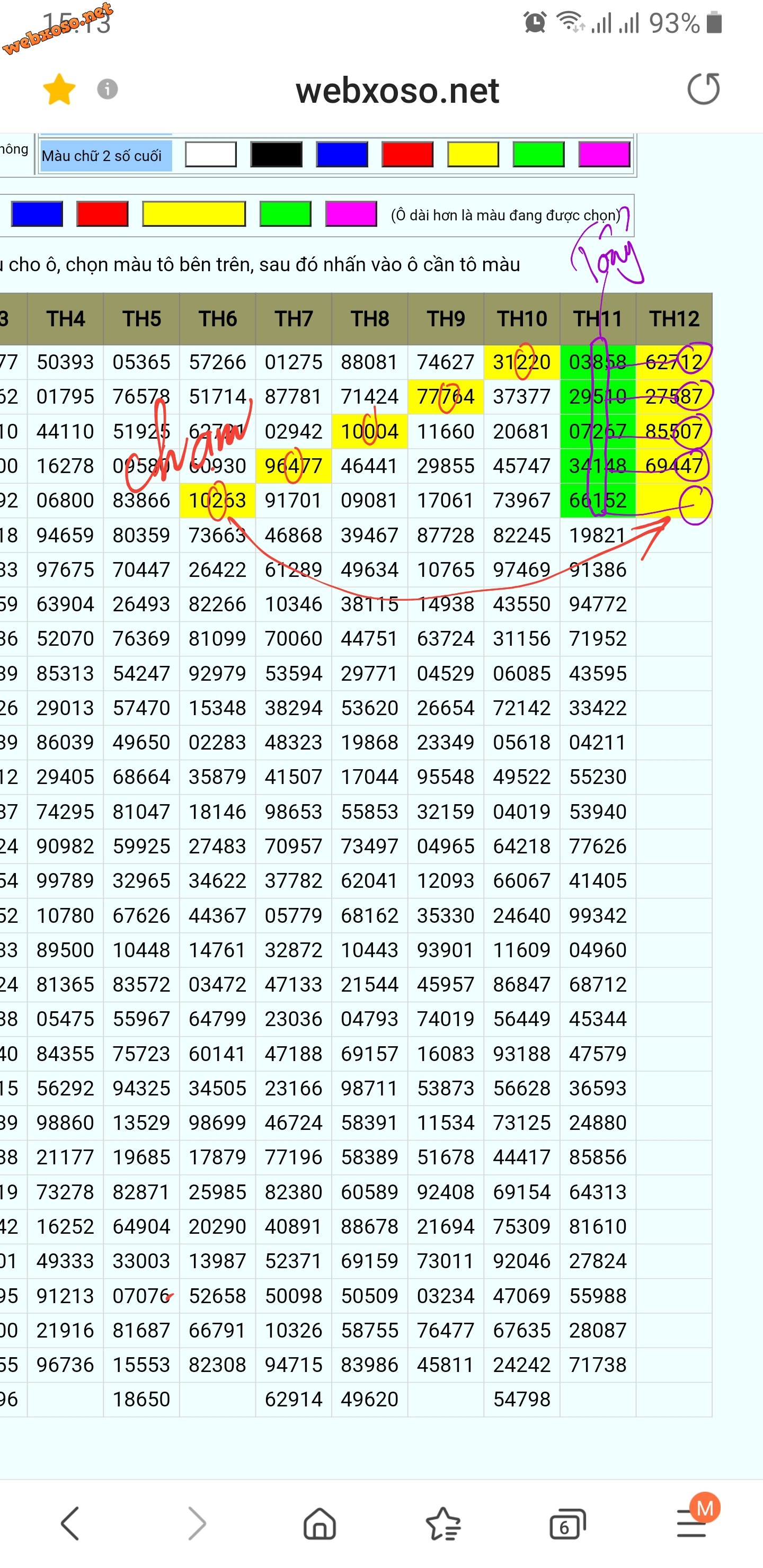Select green text color swatch top row
This screenshot has height=1568, width=763.
click(x=539, y=154)
